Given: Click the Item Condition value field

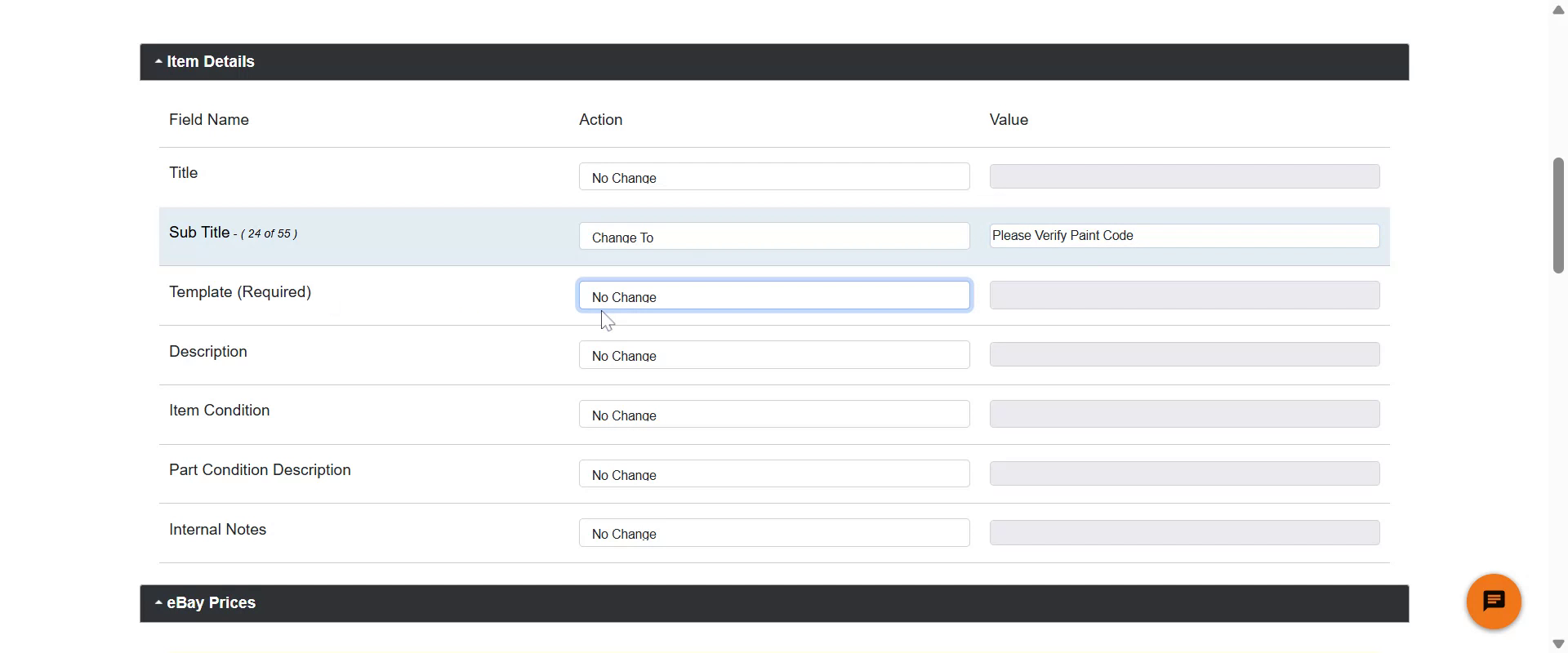Looking at the screenshot, I should click(x=1184, y=415).
